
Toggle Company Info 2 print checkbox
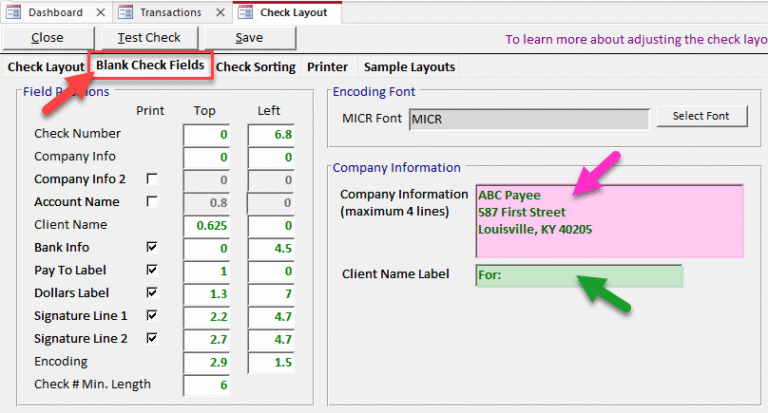click(152, 179)
